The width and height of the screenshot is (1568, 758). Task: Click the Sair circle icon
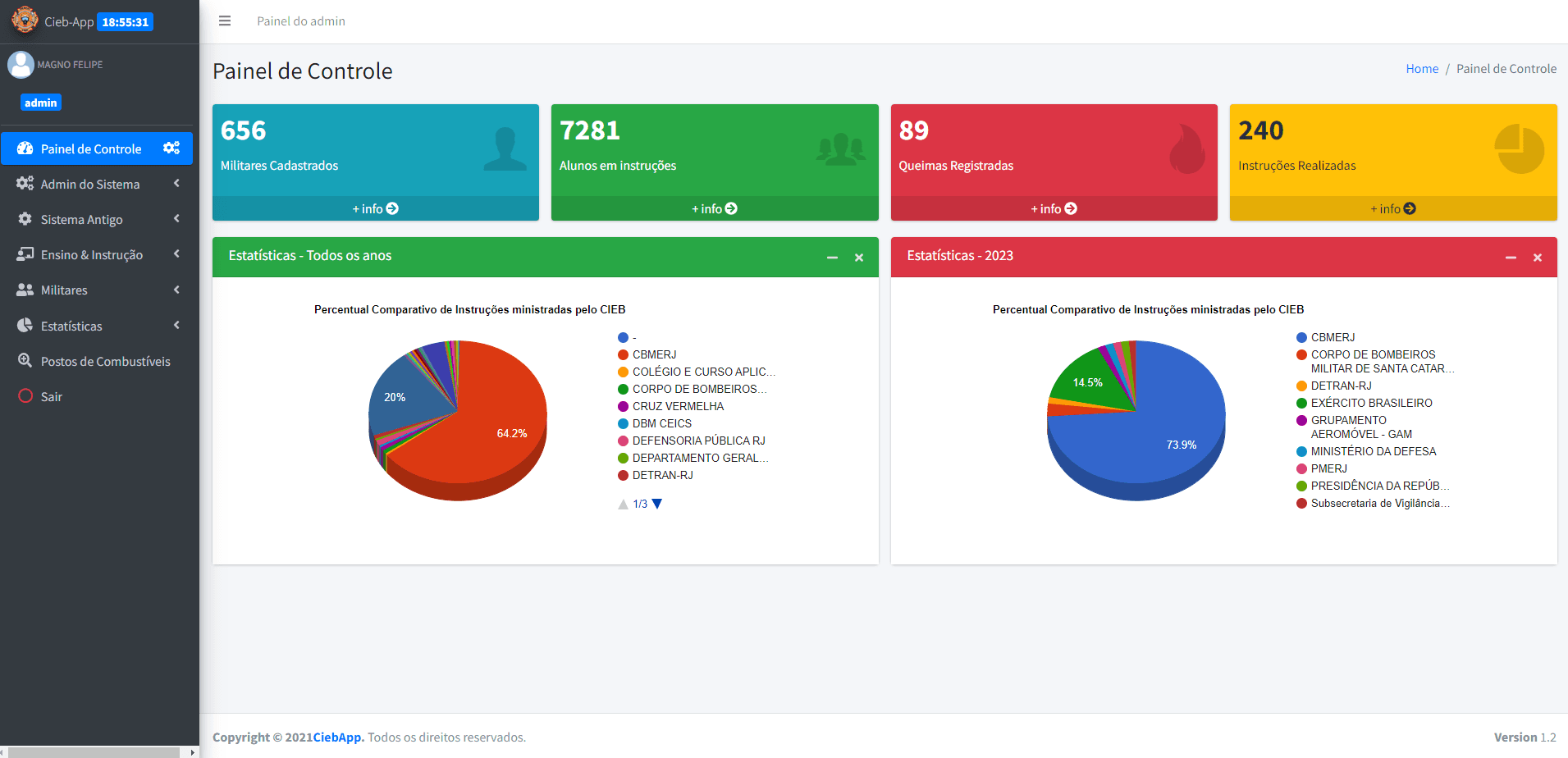point(25,396)
